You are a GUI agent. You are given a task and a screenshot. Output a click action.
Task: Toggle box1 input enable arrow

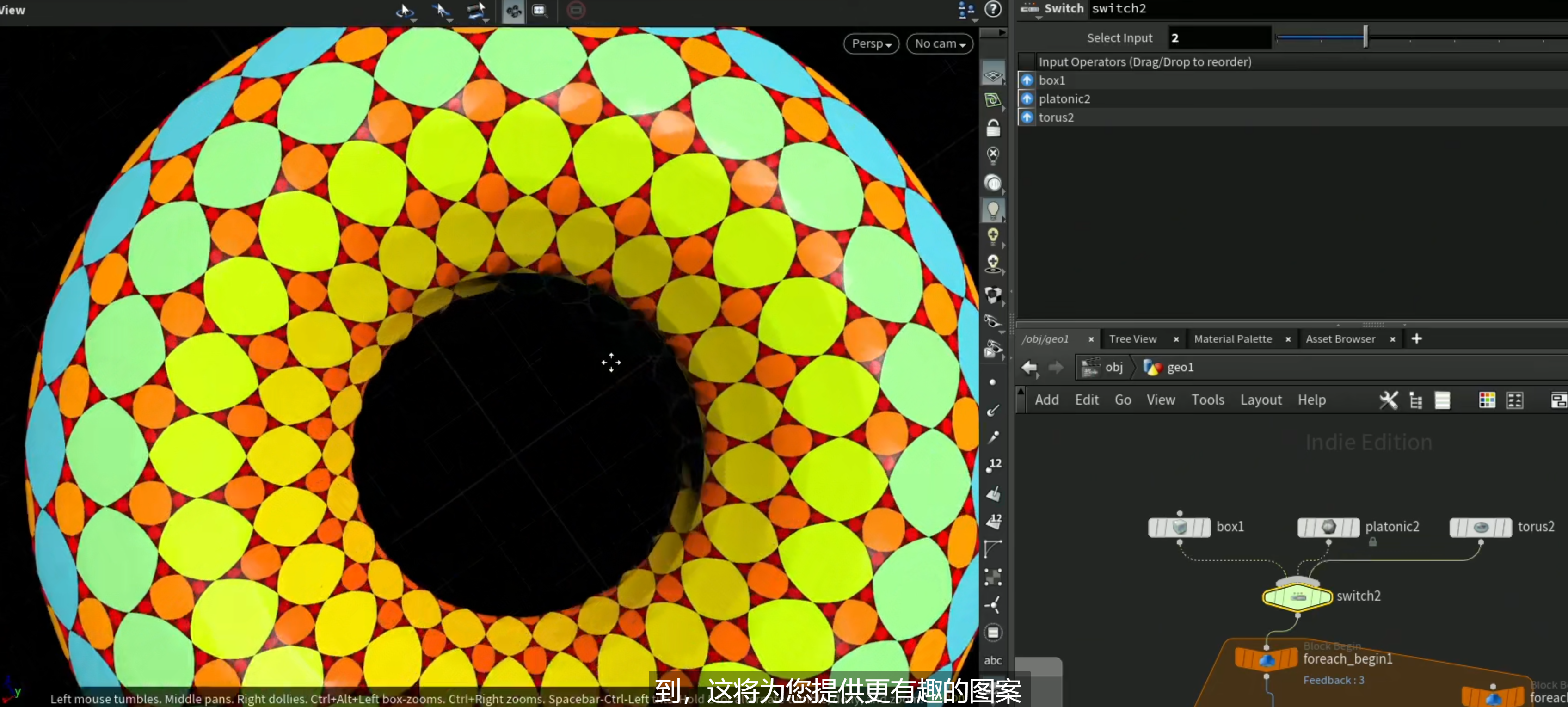tap(1027, 80)
